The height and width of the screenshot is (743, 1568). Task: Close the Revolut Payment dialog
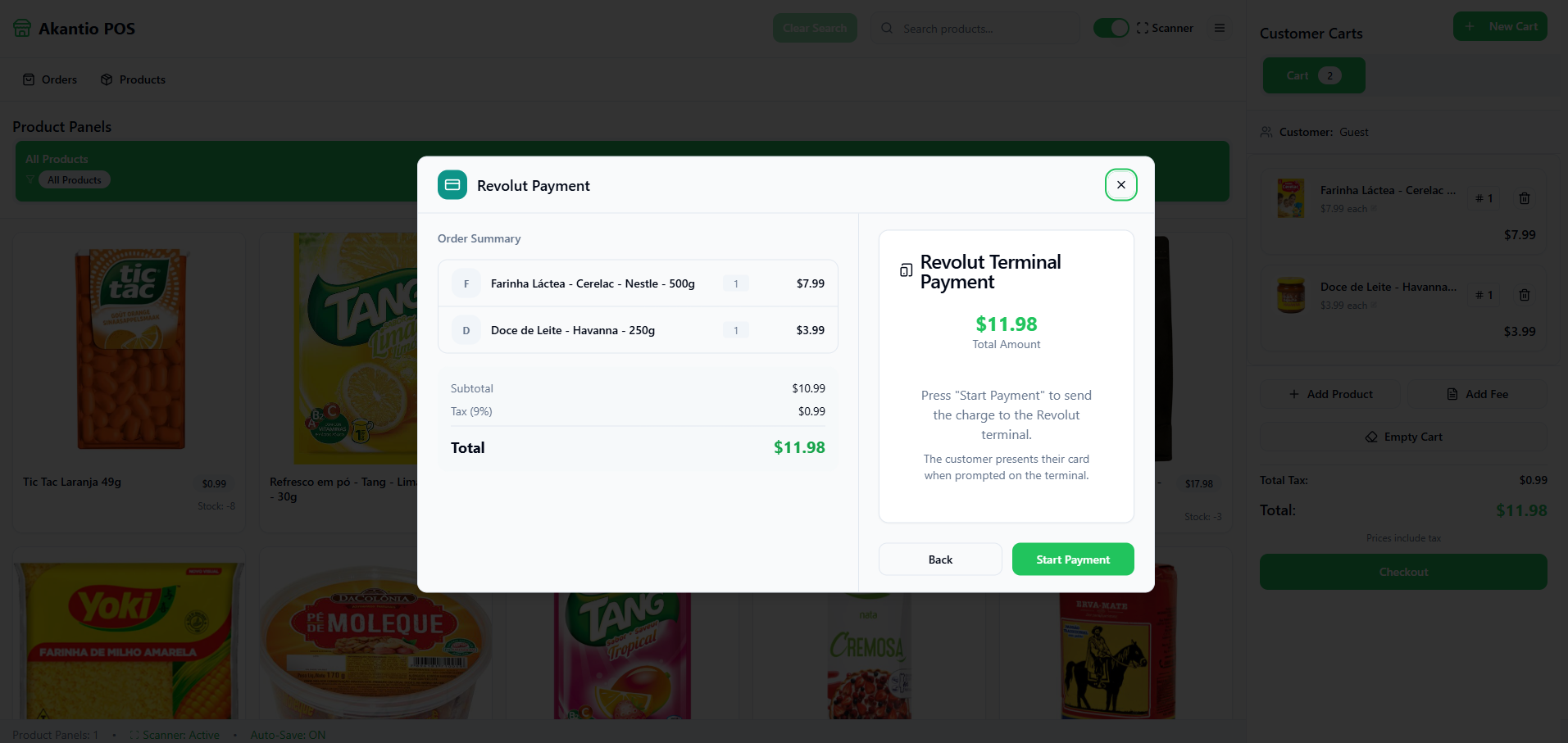coord(1120,185)
